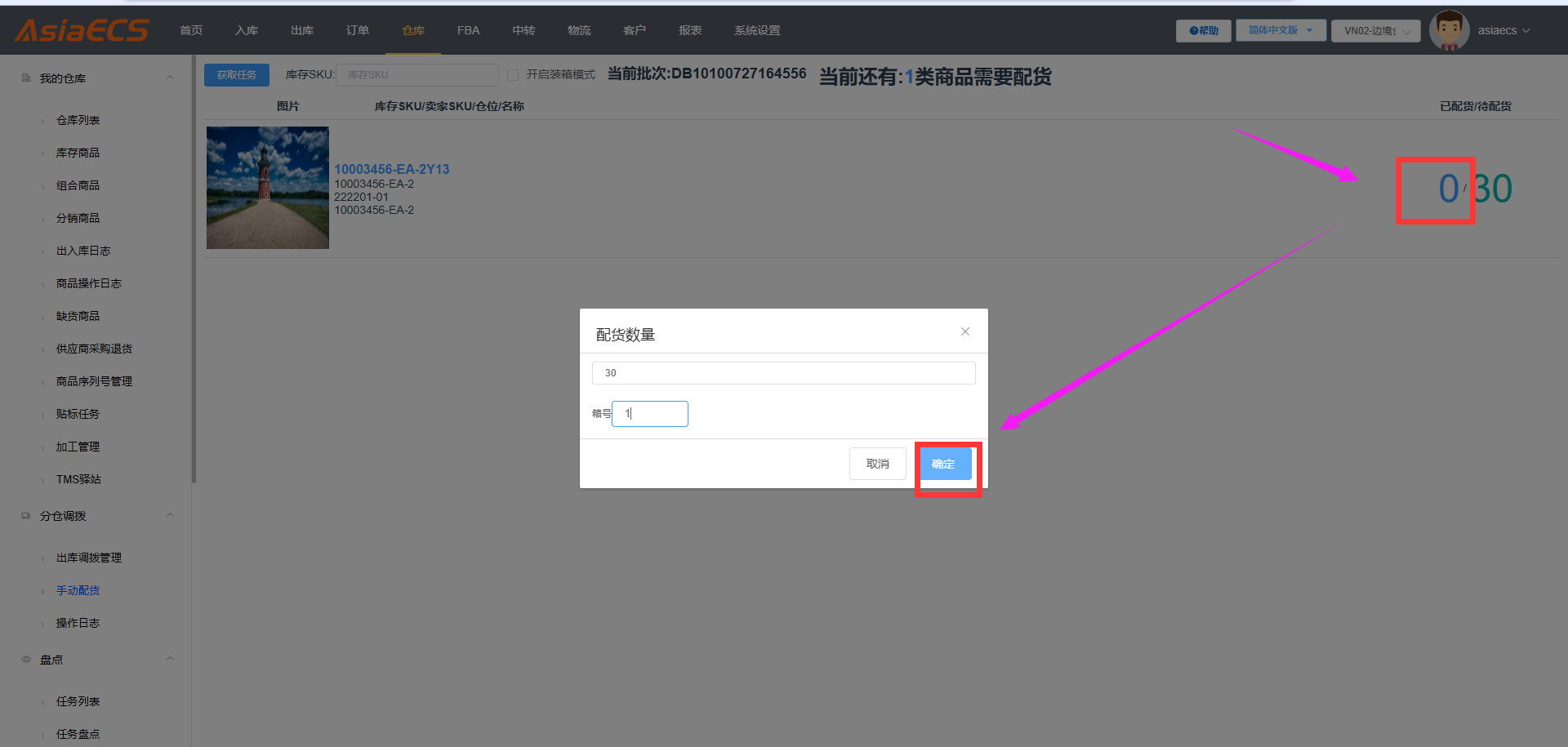The image size is (1568, 747).
Task: Click the 获取任务 button
Action: [237, 75]
